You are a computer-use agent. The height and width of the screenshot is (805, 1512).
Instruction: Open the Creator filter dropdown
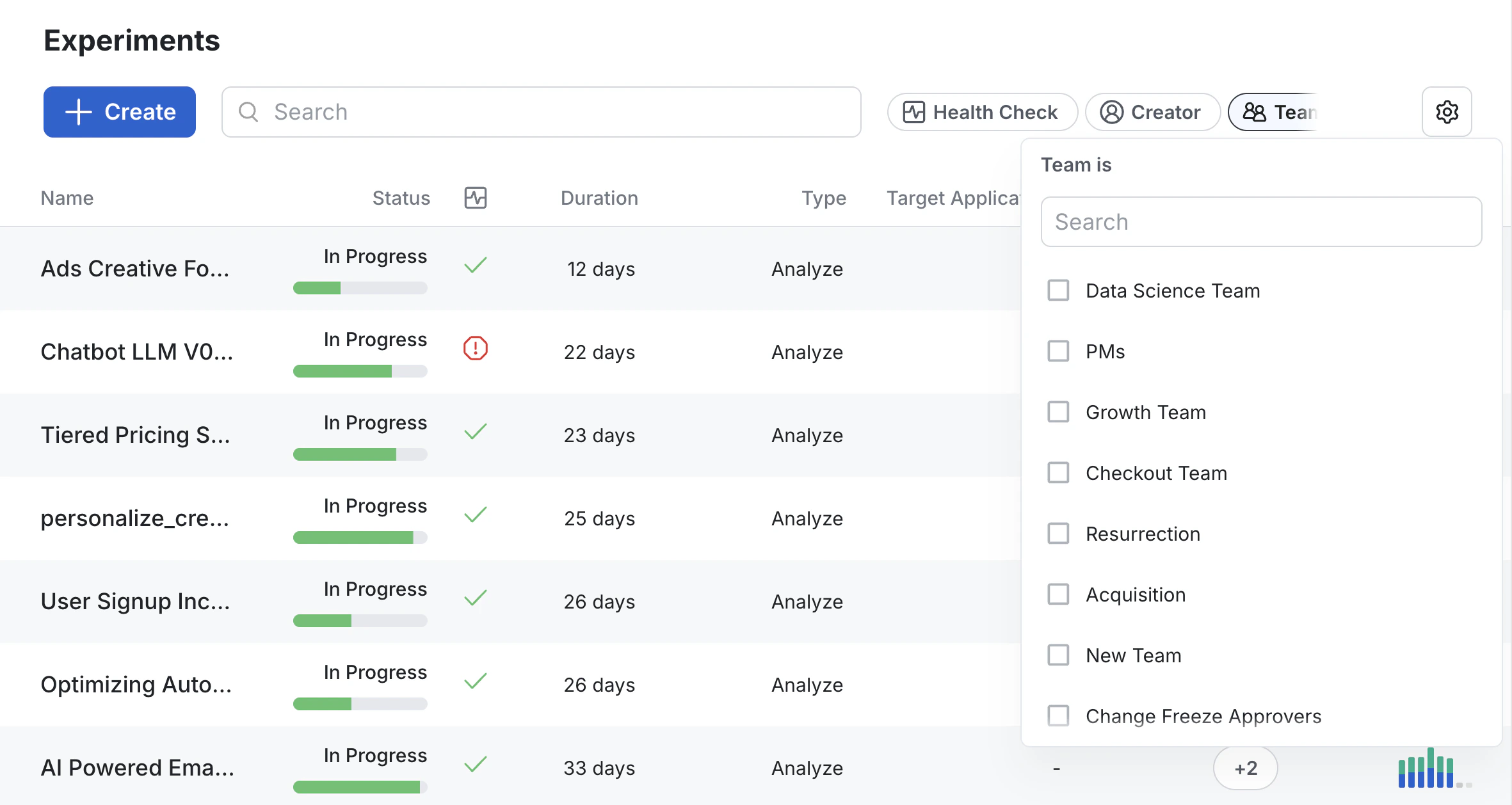tap(1152, 112)
